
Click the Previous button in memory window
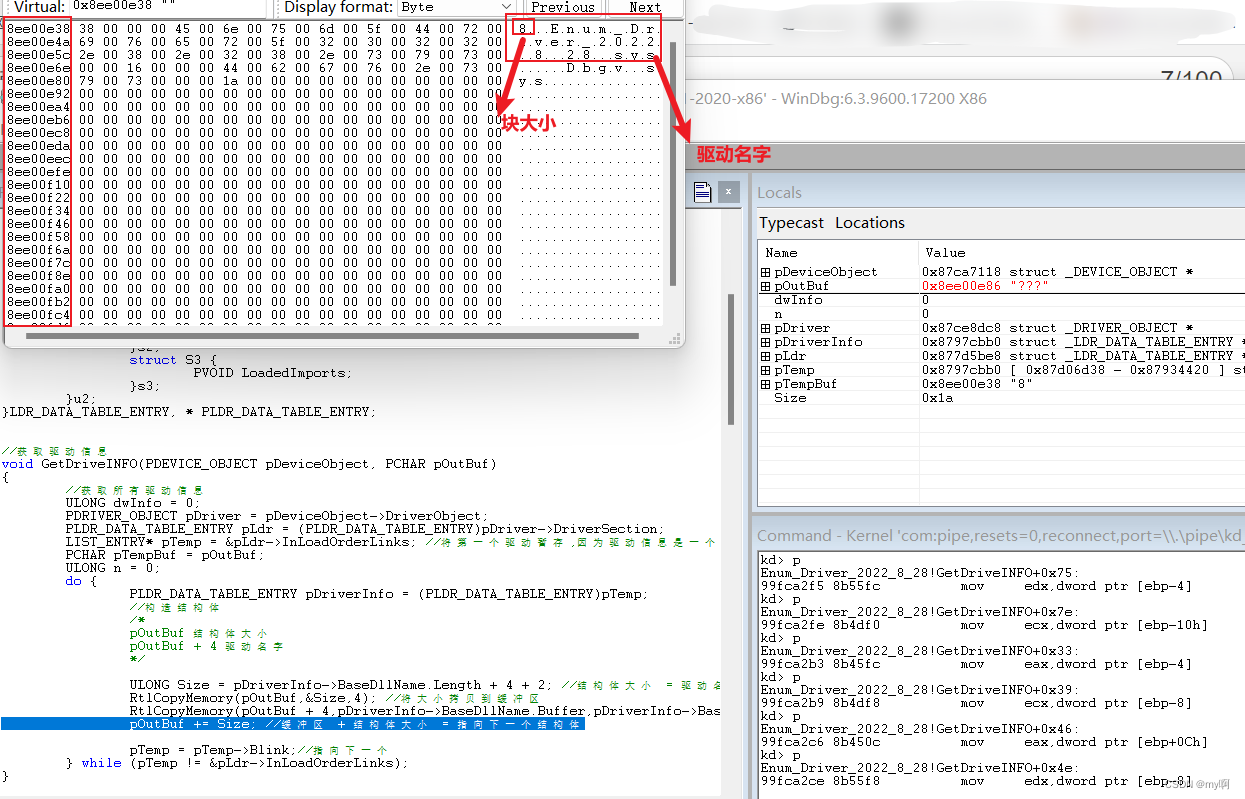[x=563, y=7]
